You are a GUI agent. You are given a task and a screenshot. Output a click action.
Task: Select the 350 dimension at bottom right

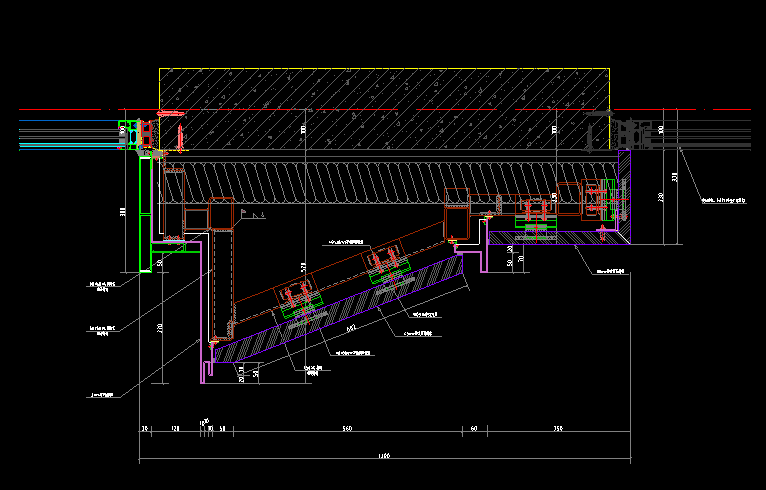coord(557,428)
